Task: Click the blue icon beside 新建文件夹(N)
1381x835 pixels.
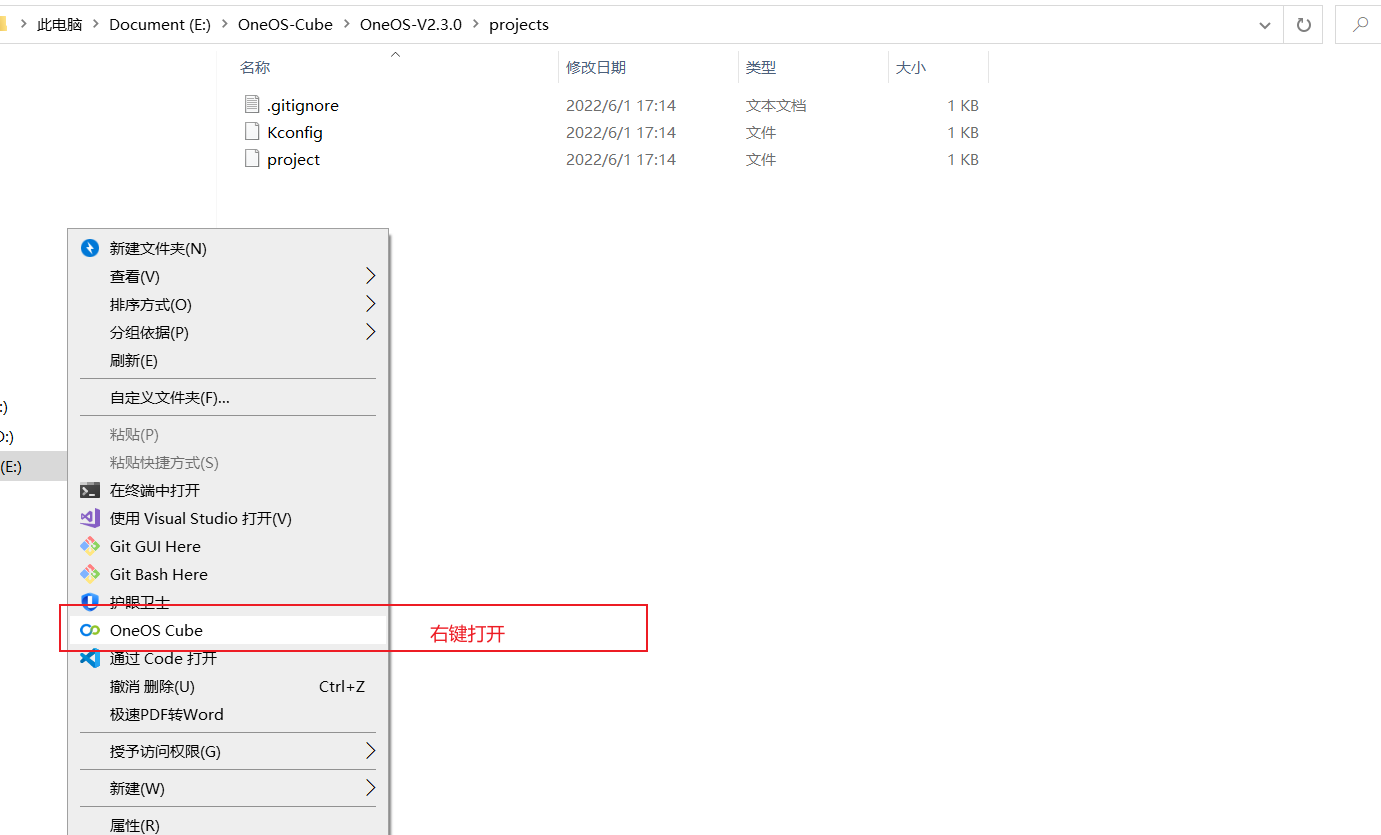Action: 90,248
